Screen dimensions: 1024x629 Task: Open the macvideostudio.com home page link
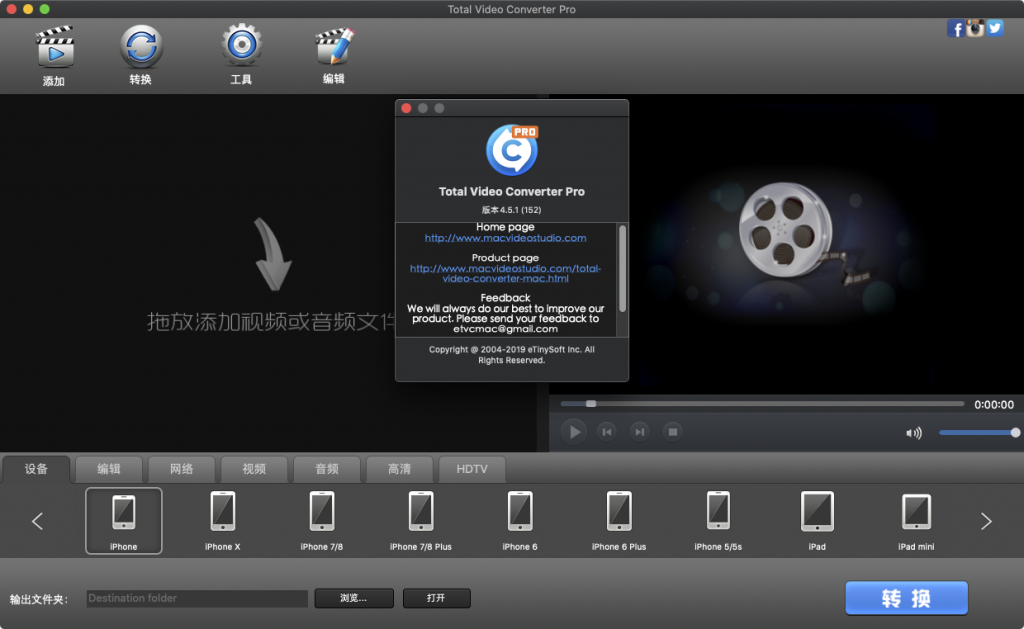[x=505, y=238]
